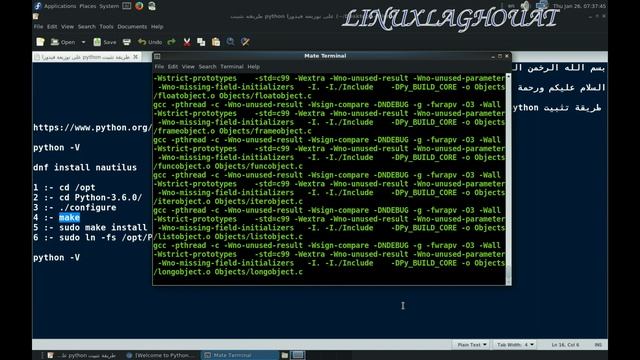The image size is (640, 360).
Task: Click the volume speaker tray icon
Action: coord(525,6)
